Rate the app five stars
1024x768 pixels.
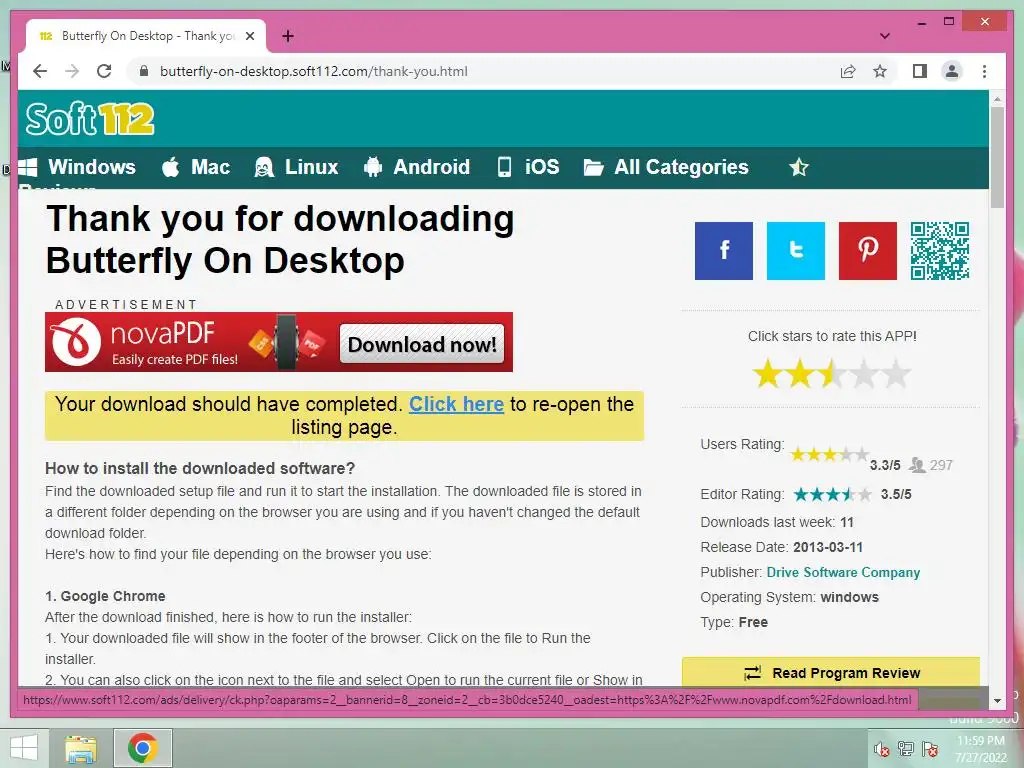896,374
